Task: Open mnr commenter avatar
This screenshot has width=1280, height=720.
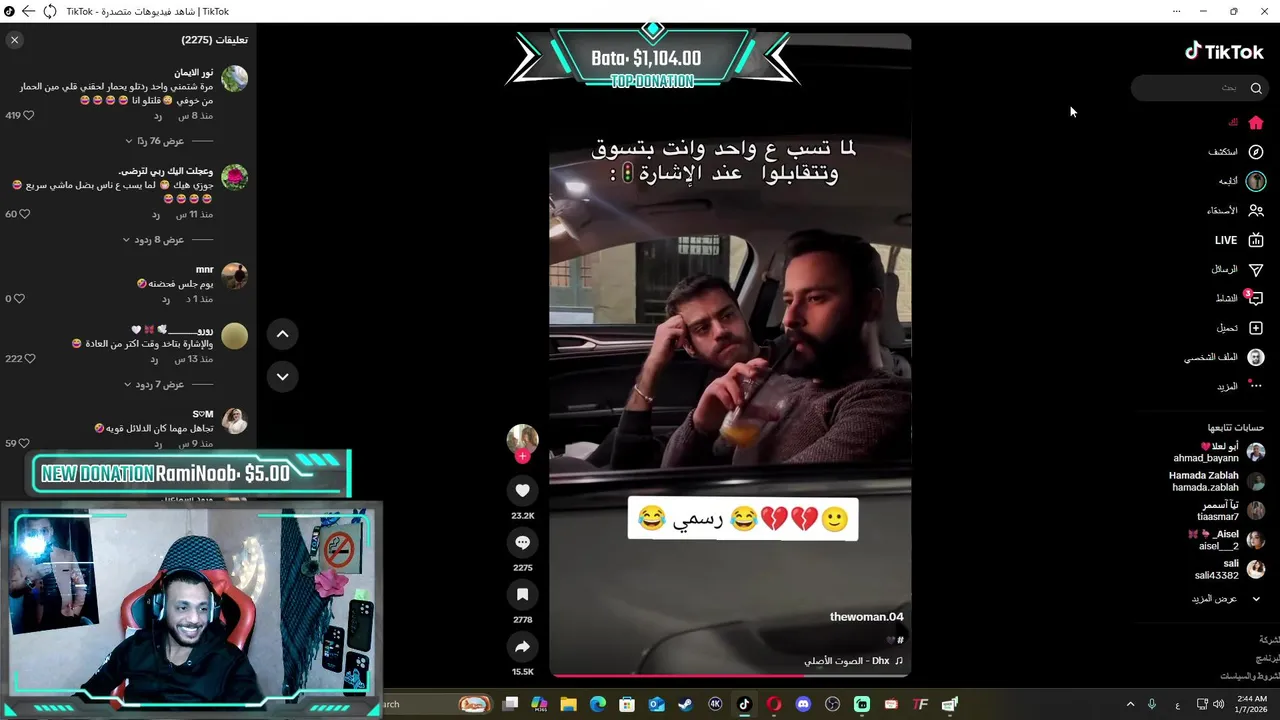Action: (234, 276)
